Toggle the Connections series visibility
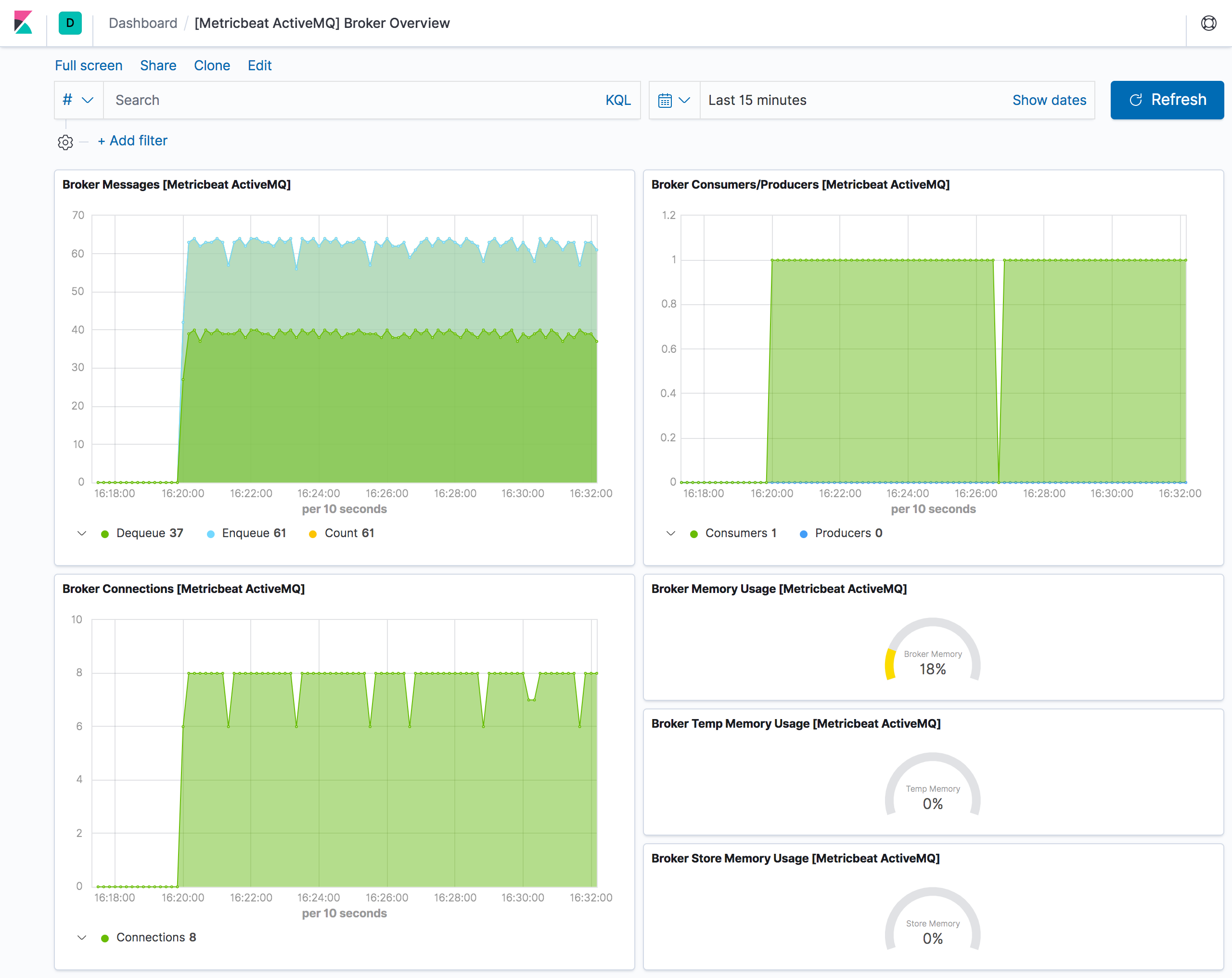The width and height of the screenshot is (1232, 978). tap(155, 937)
